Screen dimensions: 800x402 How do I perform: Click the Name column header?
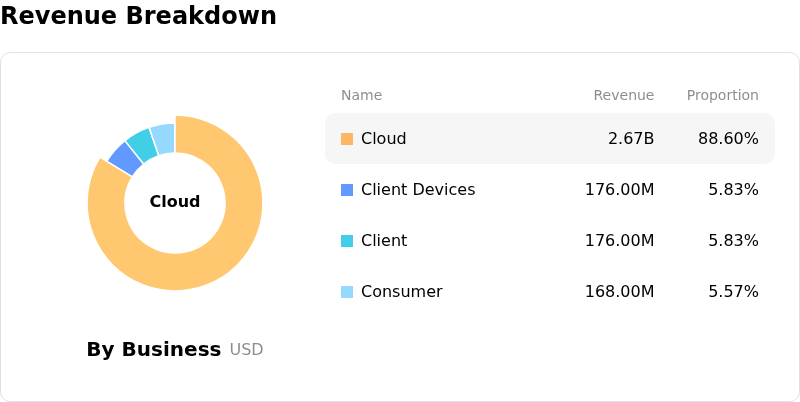[361, 96]
